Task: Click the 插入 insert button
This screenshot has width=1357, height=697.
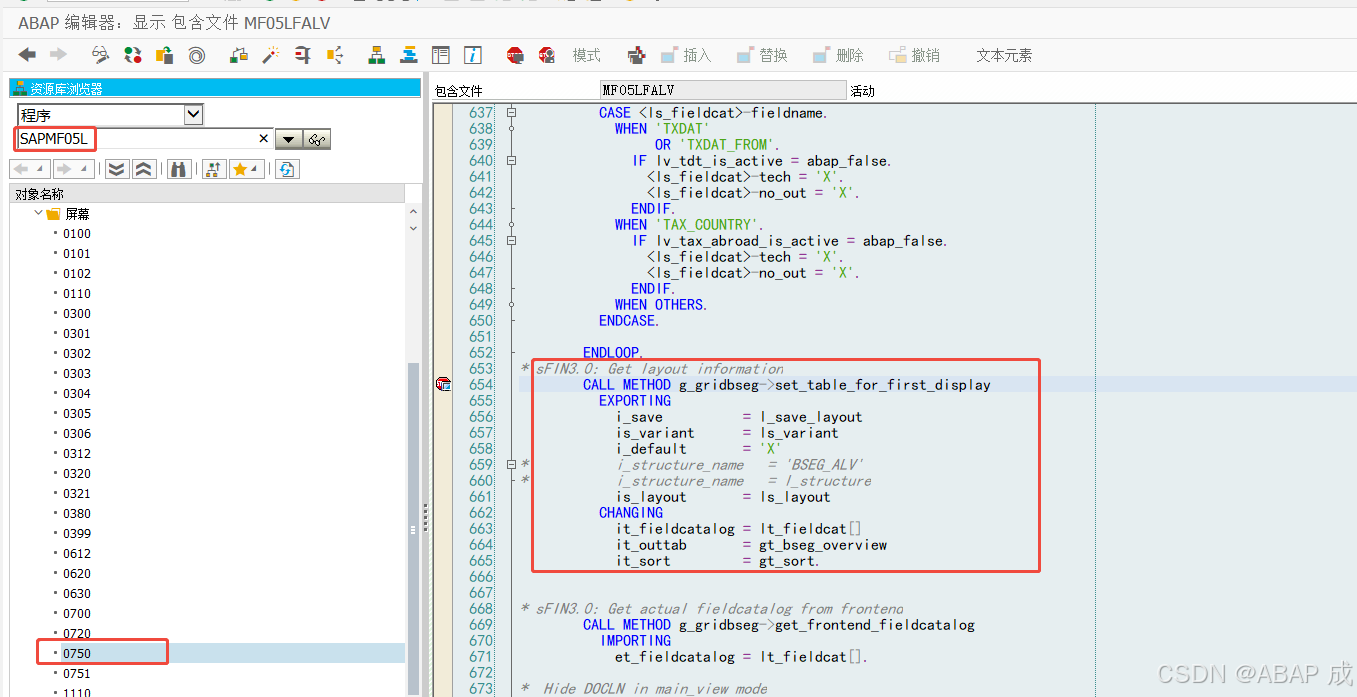Action: click(x=686, y=55)
